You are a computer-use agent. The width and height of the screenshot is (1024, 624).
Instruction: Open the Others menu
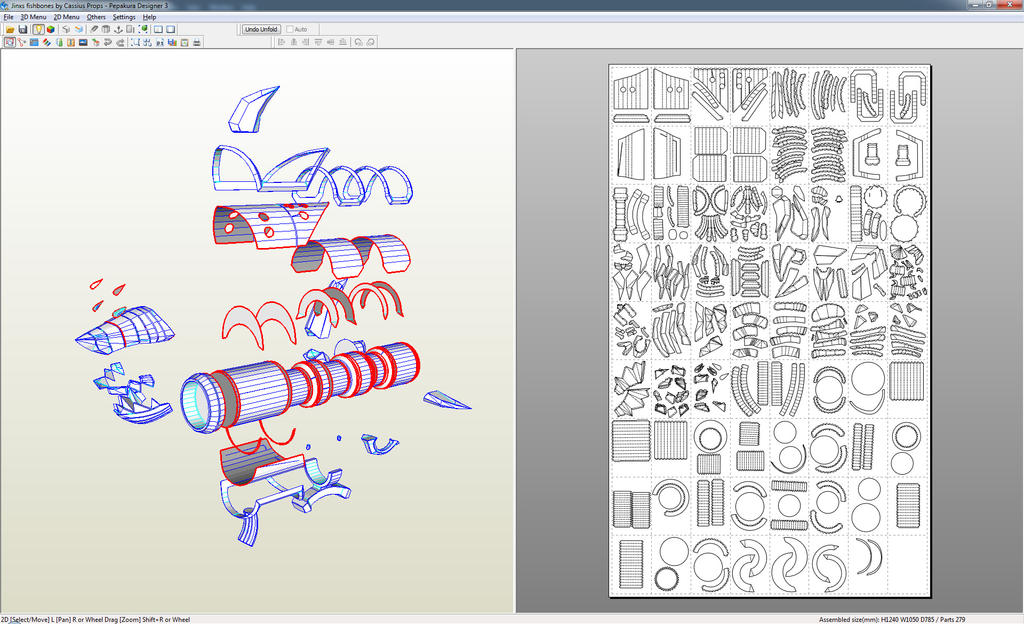click(x=96, y=17)
